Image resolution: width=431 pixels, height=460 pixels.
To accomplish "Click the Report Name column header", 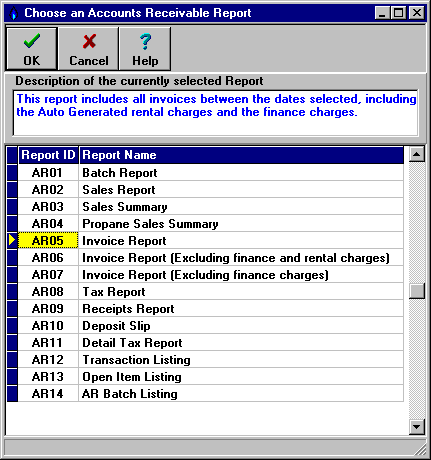I will (x=241, y=155).
